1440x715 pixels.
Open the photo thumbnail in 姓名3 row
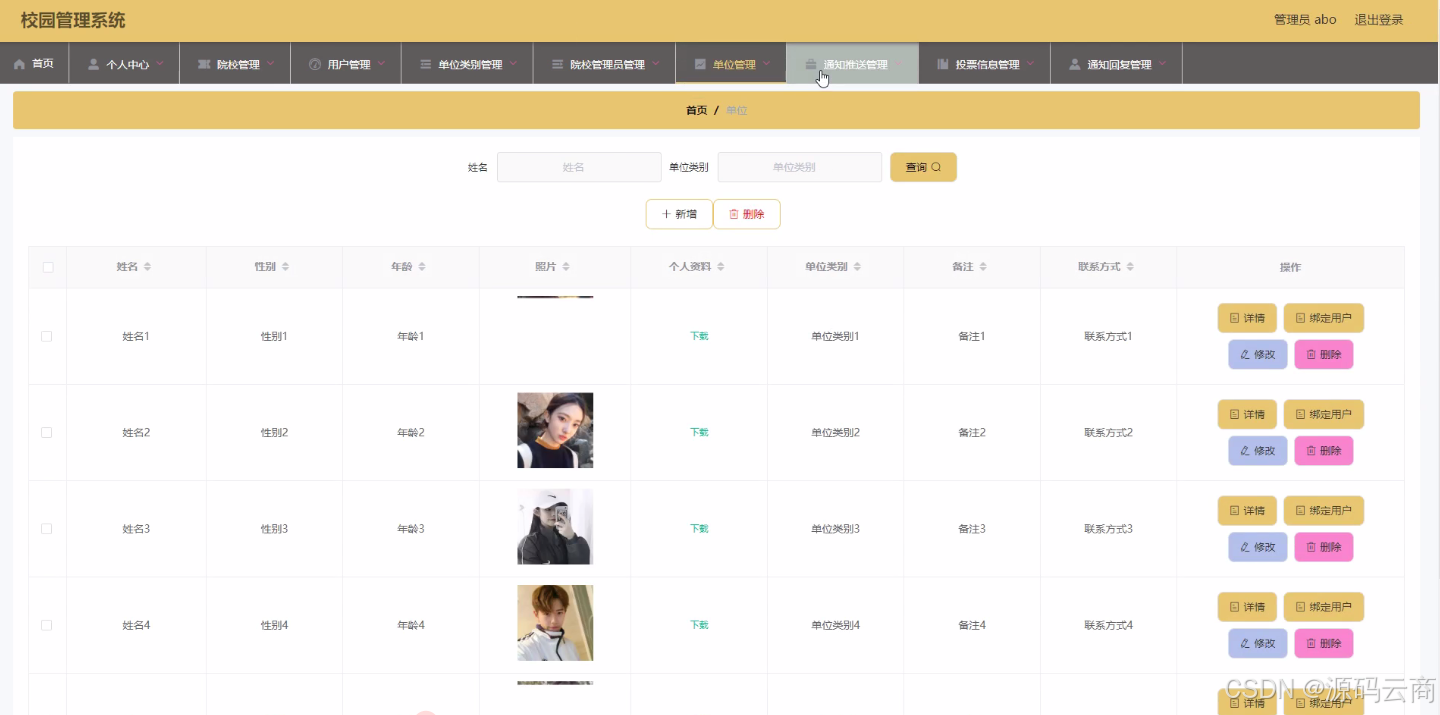[x=555, y=527]
